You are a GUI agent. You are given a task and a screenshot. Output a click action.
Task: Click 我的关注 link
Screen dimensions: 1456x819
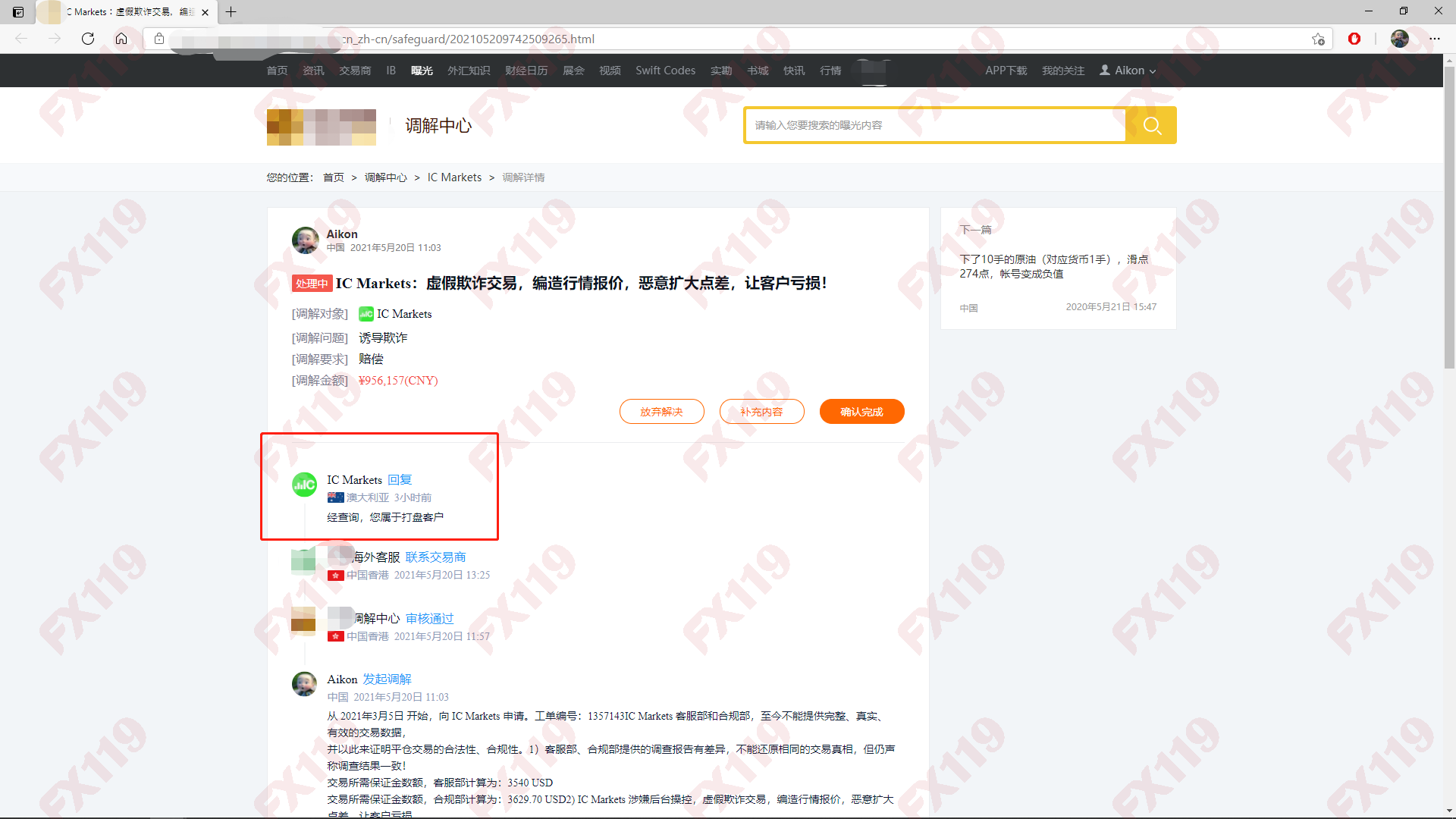(1063, 71)
